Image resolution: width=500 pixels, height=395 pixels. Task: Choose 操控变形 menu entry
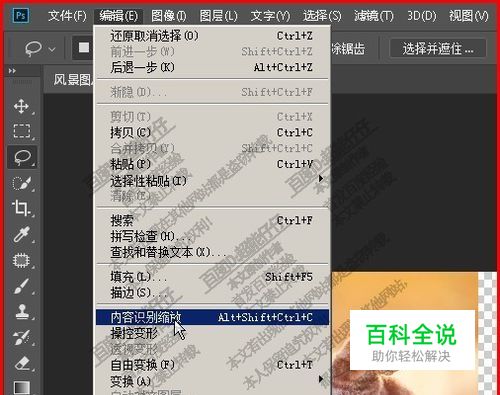click(212, 333)
